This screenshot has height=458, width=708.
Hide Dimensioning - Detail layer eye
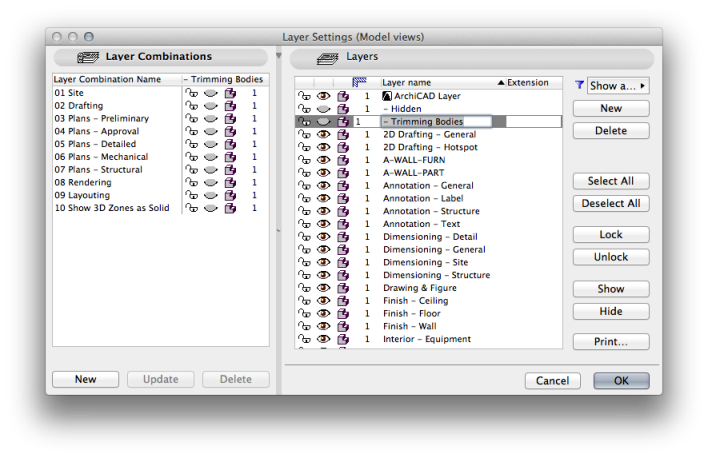tap(323, 237)
